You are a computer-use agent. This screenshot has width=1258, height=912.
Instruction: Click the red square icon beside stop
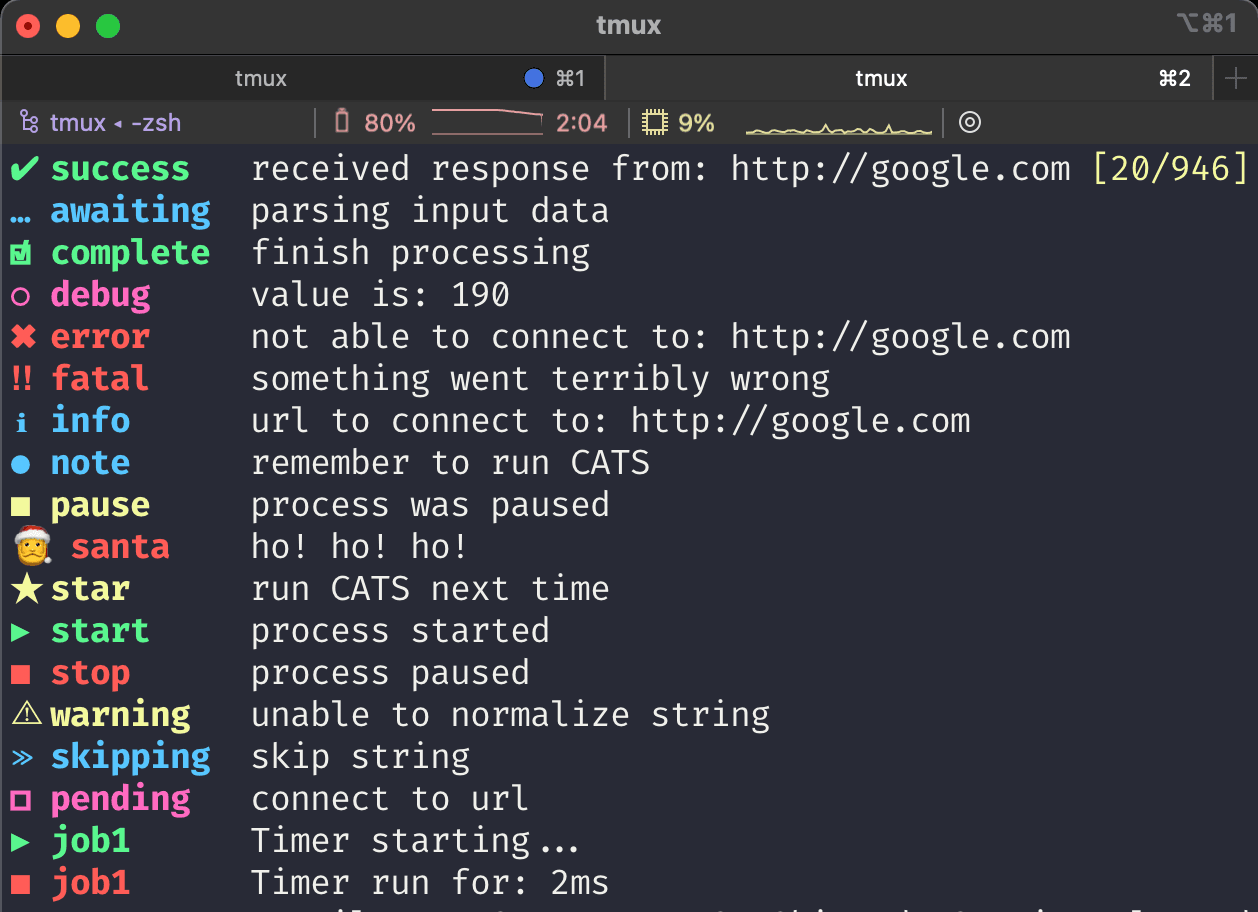pyautogui.click(x=21, y=674)
